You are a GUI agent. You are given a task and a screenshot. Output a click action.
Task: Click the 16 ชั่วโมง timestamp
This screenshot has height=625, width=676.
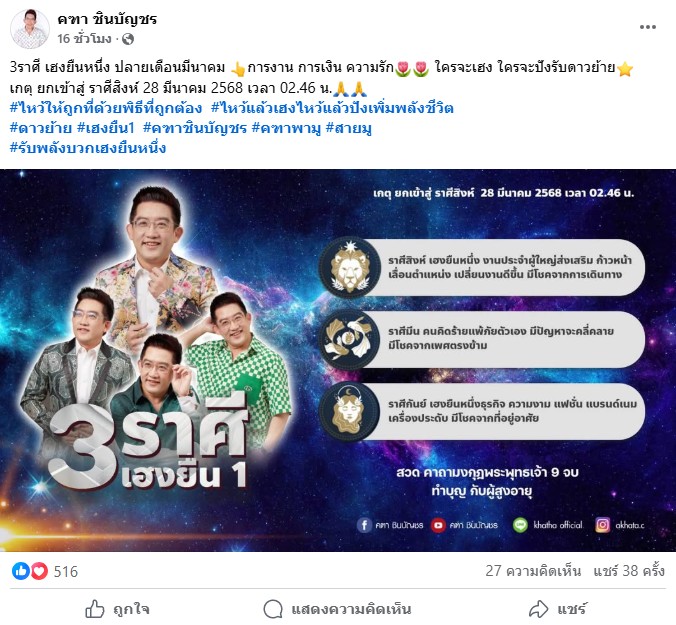click(84, 39)
